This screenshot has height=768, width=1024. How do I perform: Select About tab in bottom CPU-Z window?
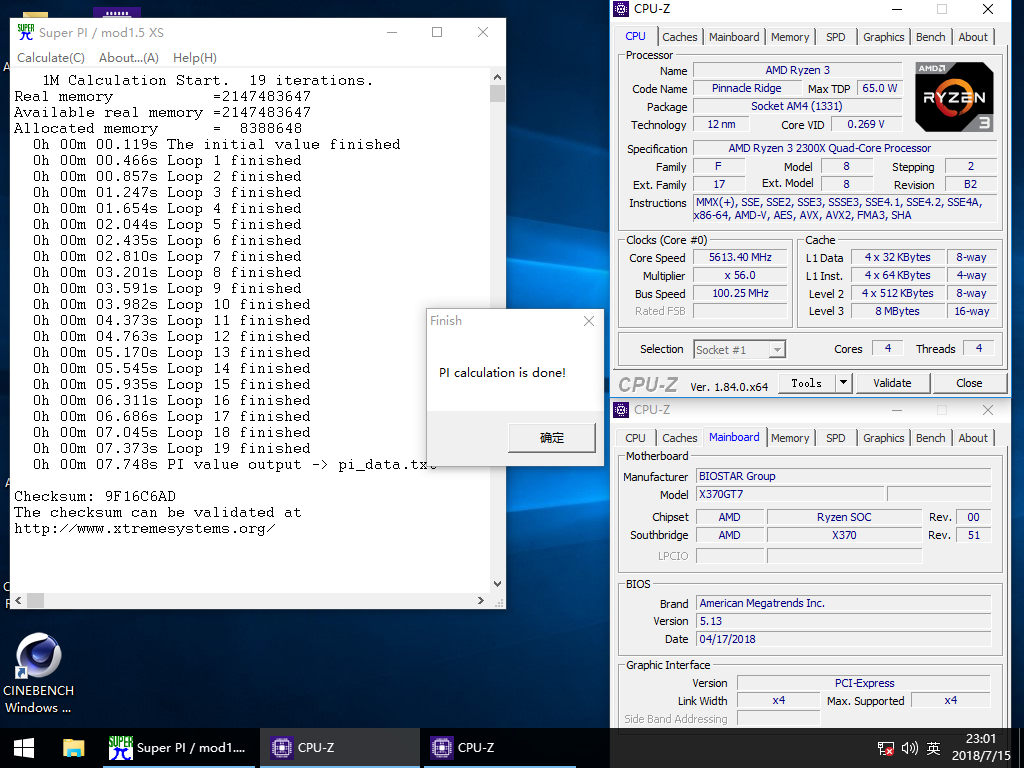click(972, 438)
